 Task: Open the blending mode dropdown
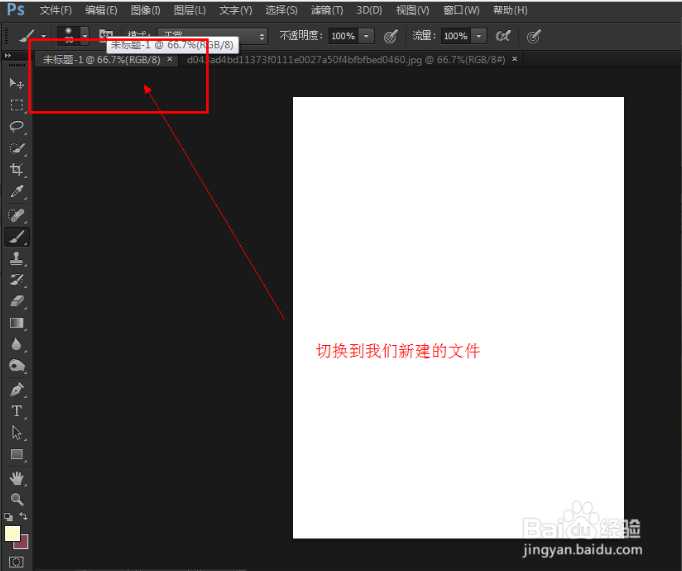click(x=212, y=36)
